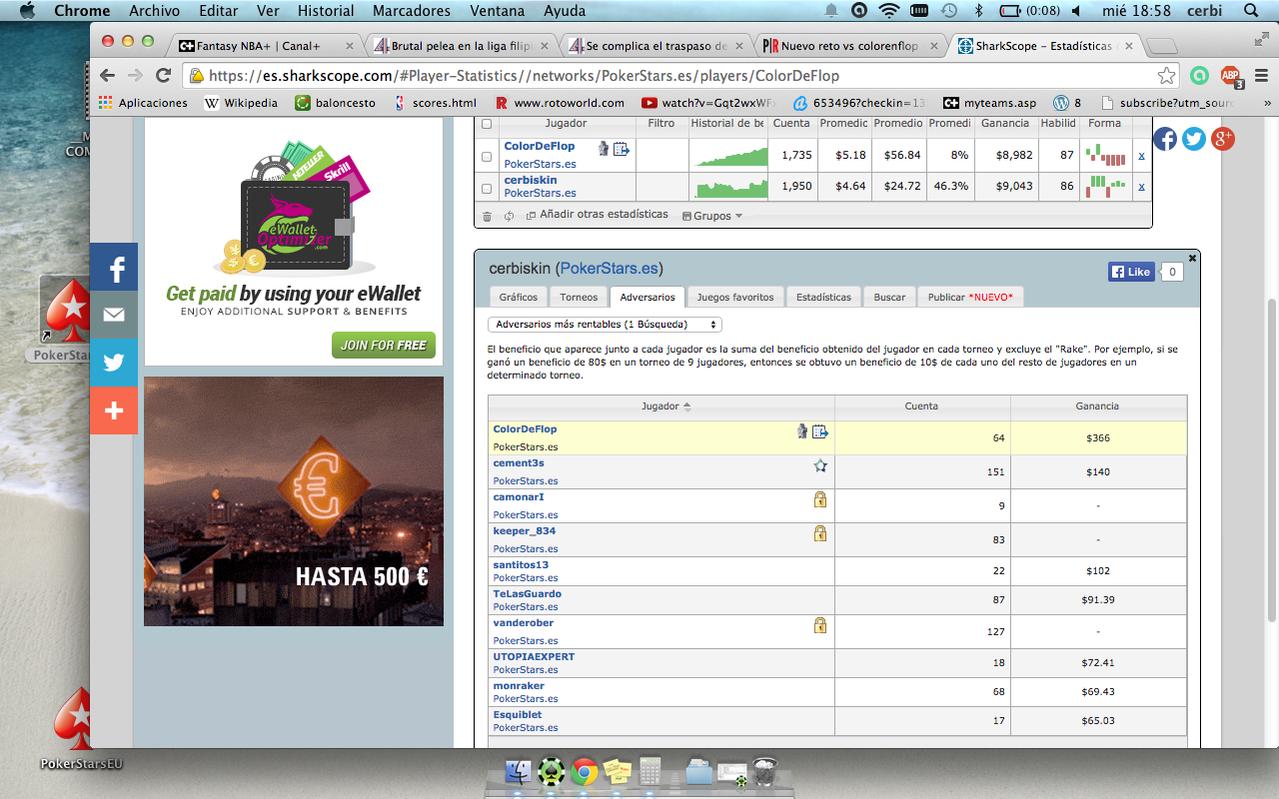Screen dimensions: 1279x799
Task: Click Añadir otras estadísticas link
Action: [x=603, y=215]
